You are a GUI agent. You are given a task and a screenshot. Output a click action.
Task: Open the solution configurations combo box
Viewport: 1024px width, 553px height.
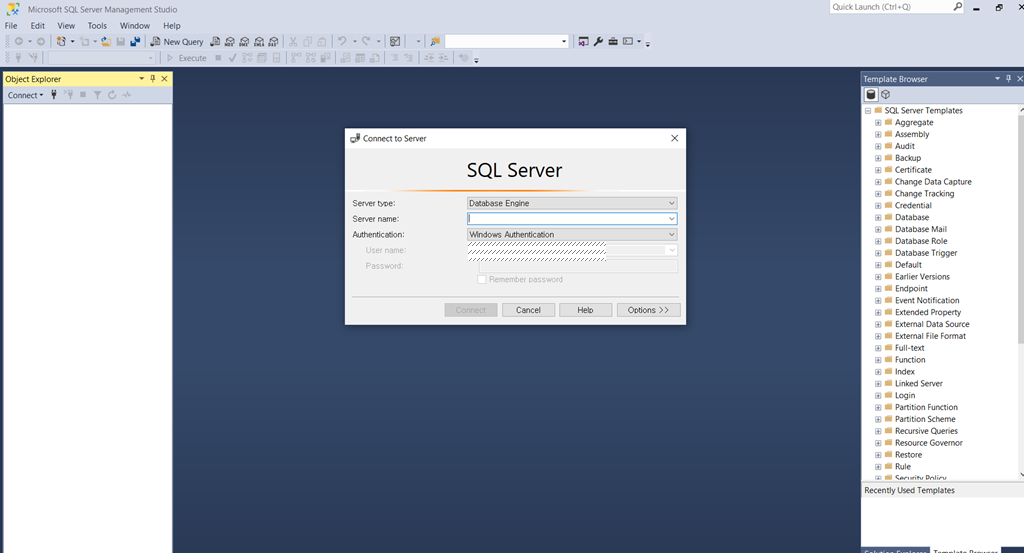tap(507, 41)
